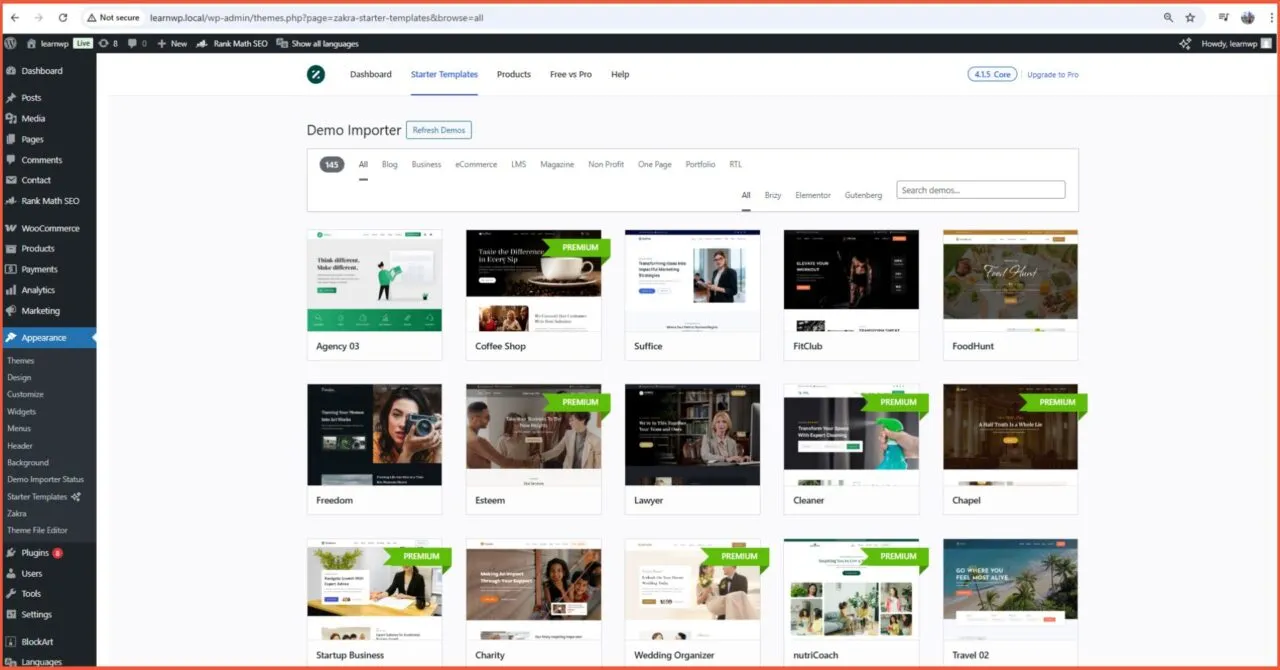
Task: Click the WordPress logo in the admin bar
Action: [x=10, y=43]
